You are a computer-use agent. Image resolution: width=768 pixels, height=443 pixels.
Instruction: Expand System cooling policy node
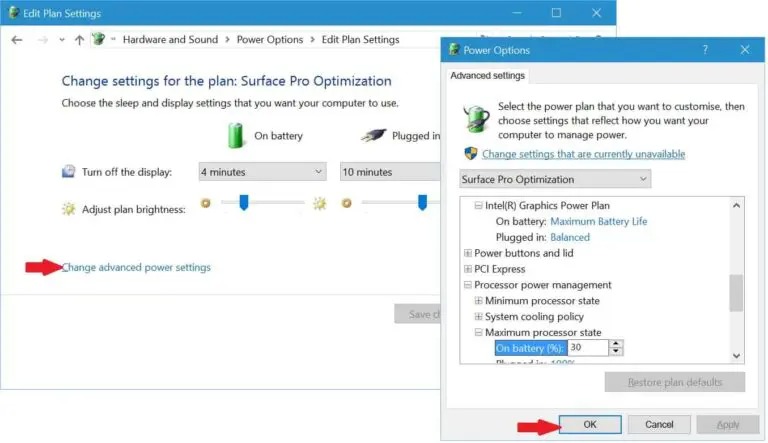click(479, 317)
